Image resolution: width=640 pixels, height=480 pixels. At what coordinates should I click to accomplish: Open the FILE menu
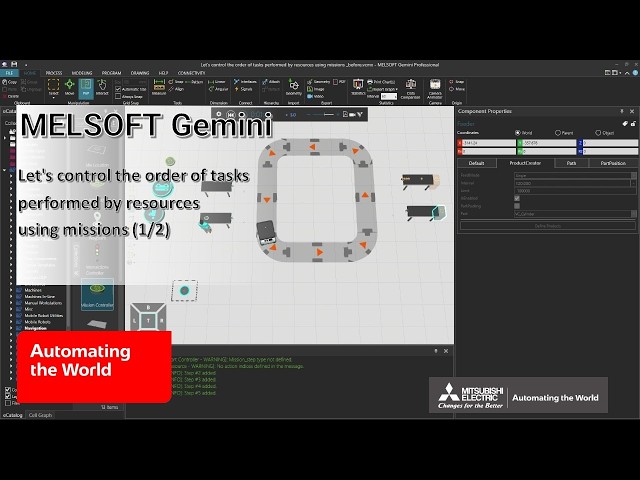pyautogui.click(x=9, y=73)
